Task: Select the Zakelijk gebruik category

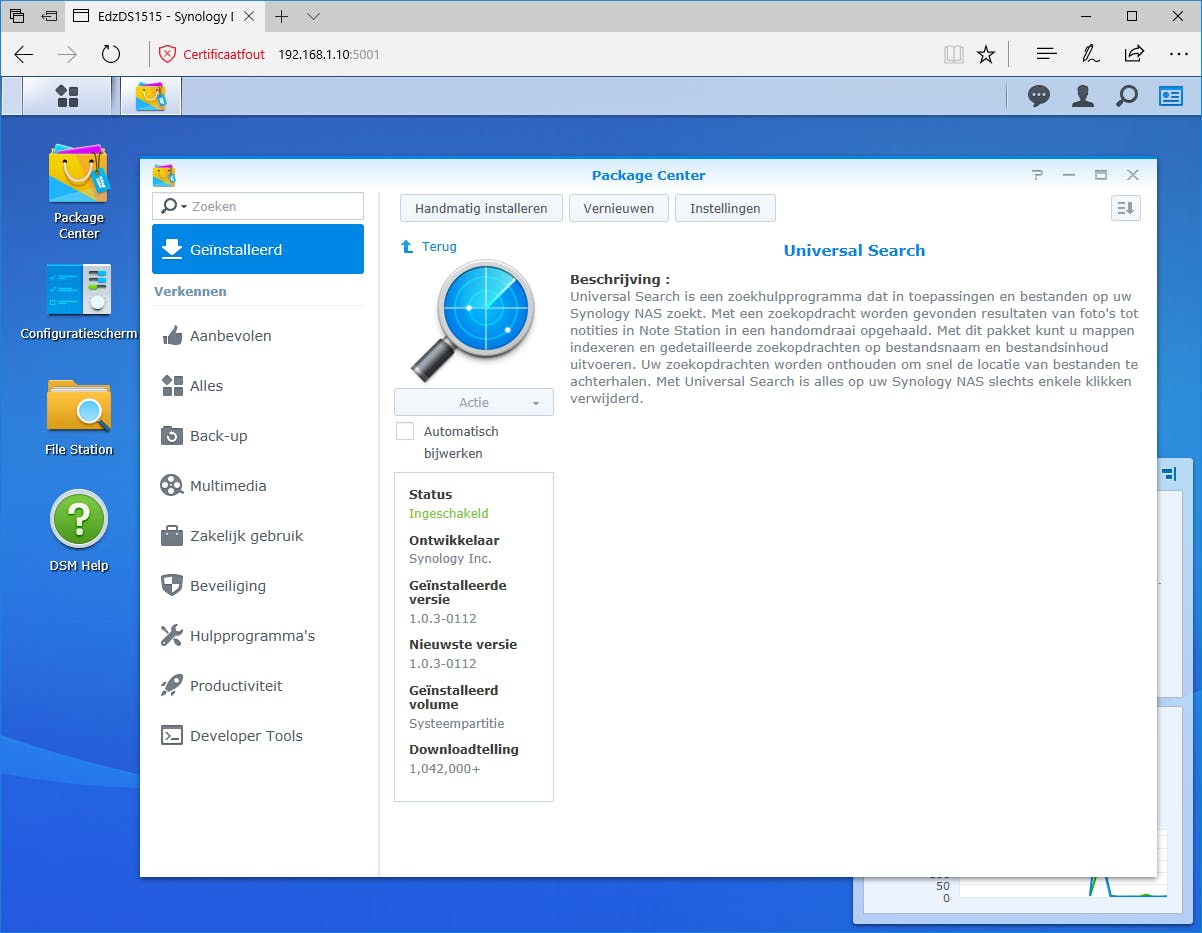Action: click(258, 536)
